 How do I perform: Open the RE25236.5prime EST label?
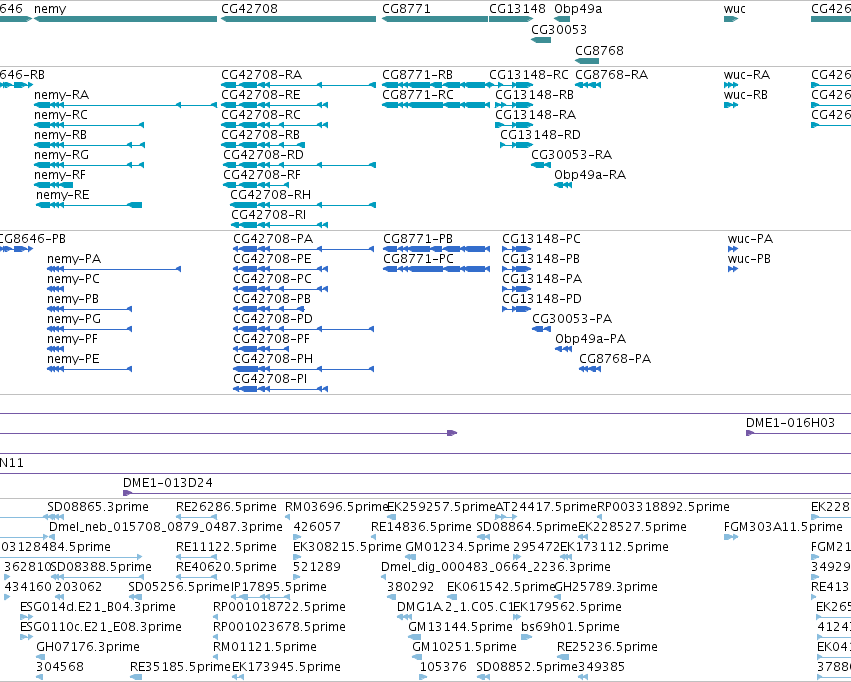pyautogui.click(x=607, y=647)
